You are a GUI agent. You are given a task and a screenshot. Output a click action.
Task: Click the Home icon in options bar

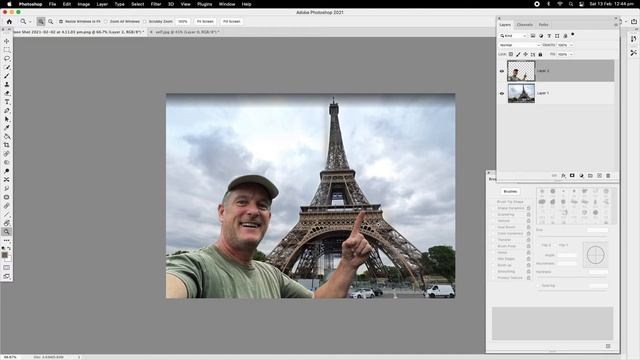click(x=9, y=21)
